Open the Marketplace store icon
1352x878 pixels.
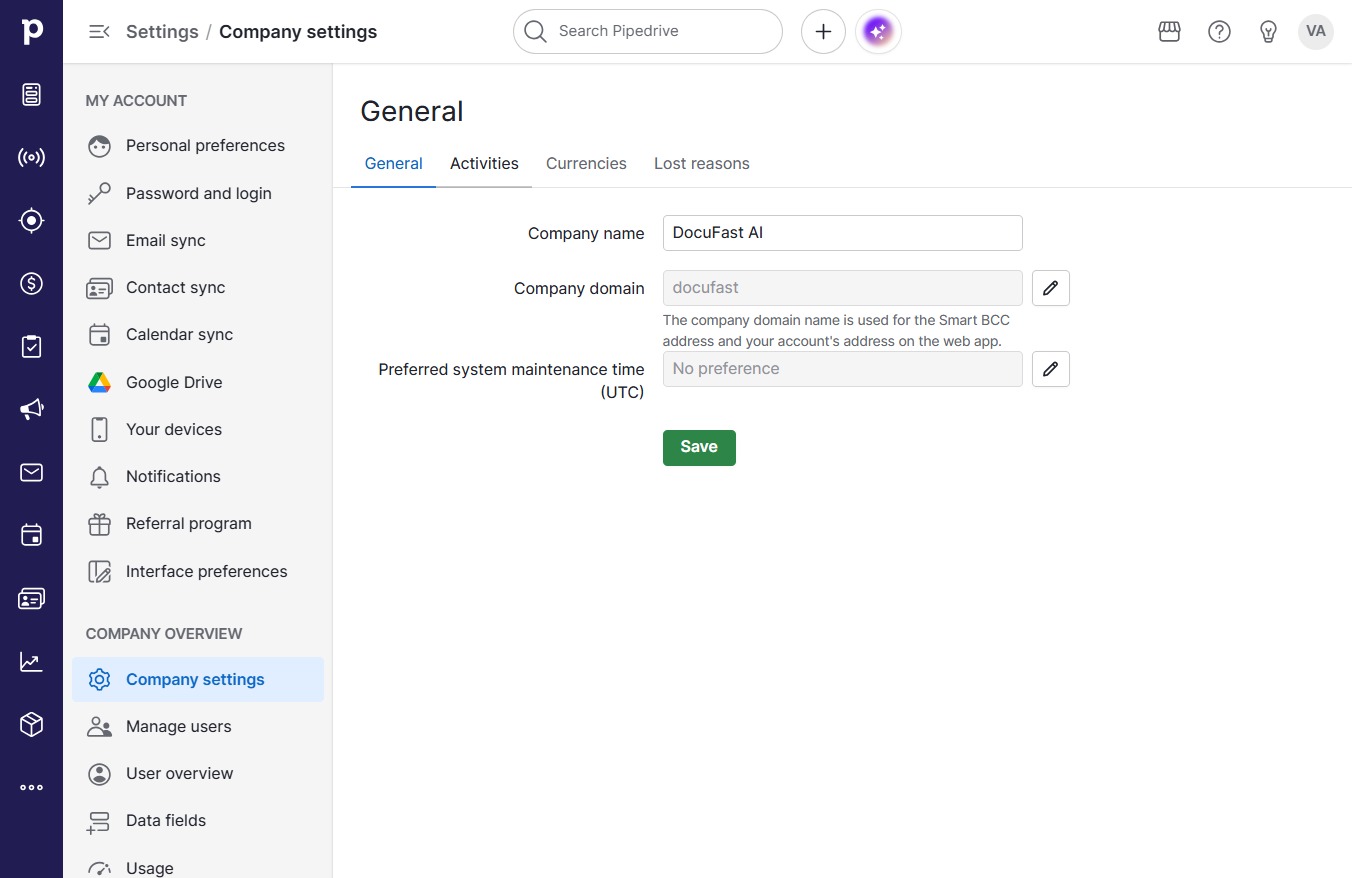coord(1169,32)
